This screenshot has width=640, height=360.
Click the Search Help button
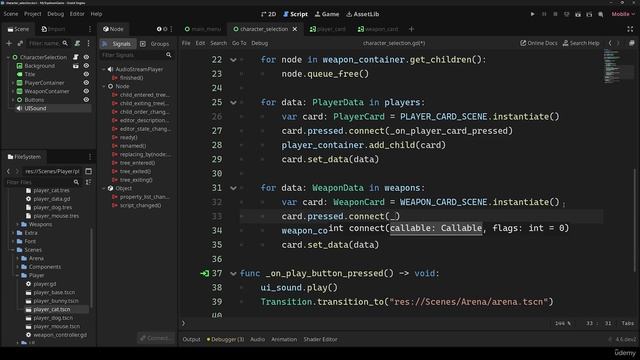(581, 43)
